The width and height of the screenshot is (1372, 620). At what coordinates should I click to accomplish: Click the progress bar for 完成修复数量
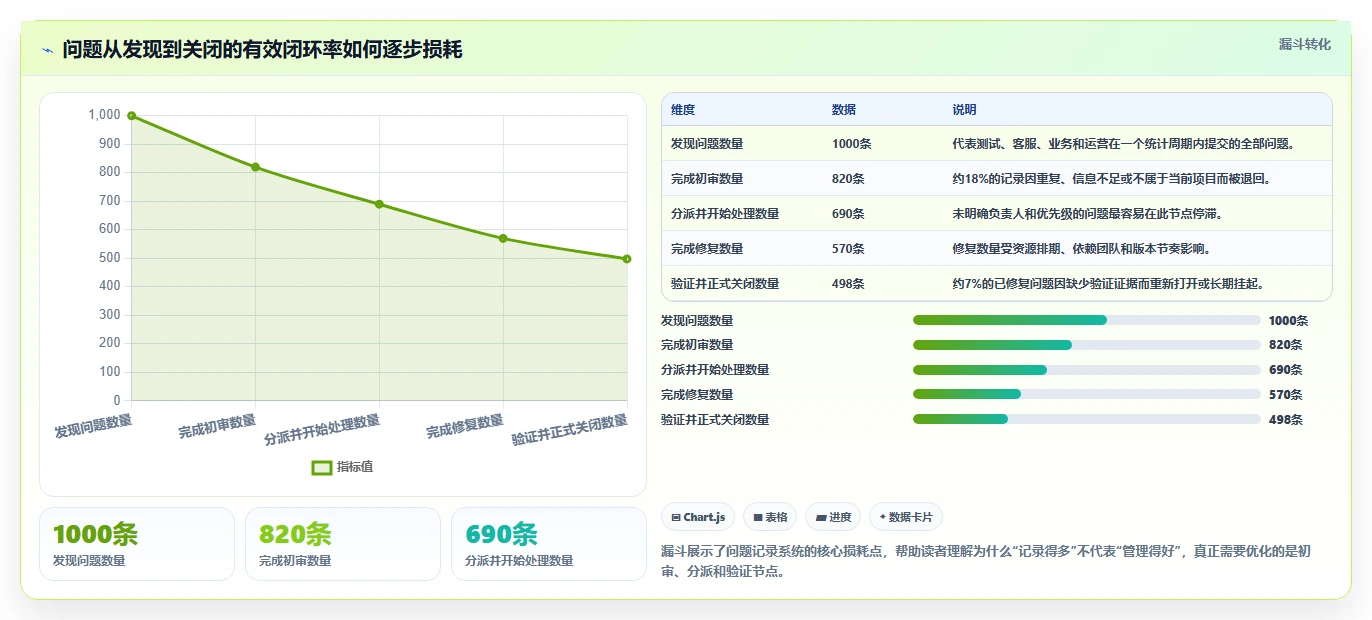click(1086, 395)
